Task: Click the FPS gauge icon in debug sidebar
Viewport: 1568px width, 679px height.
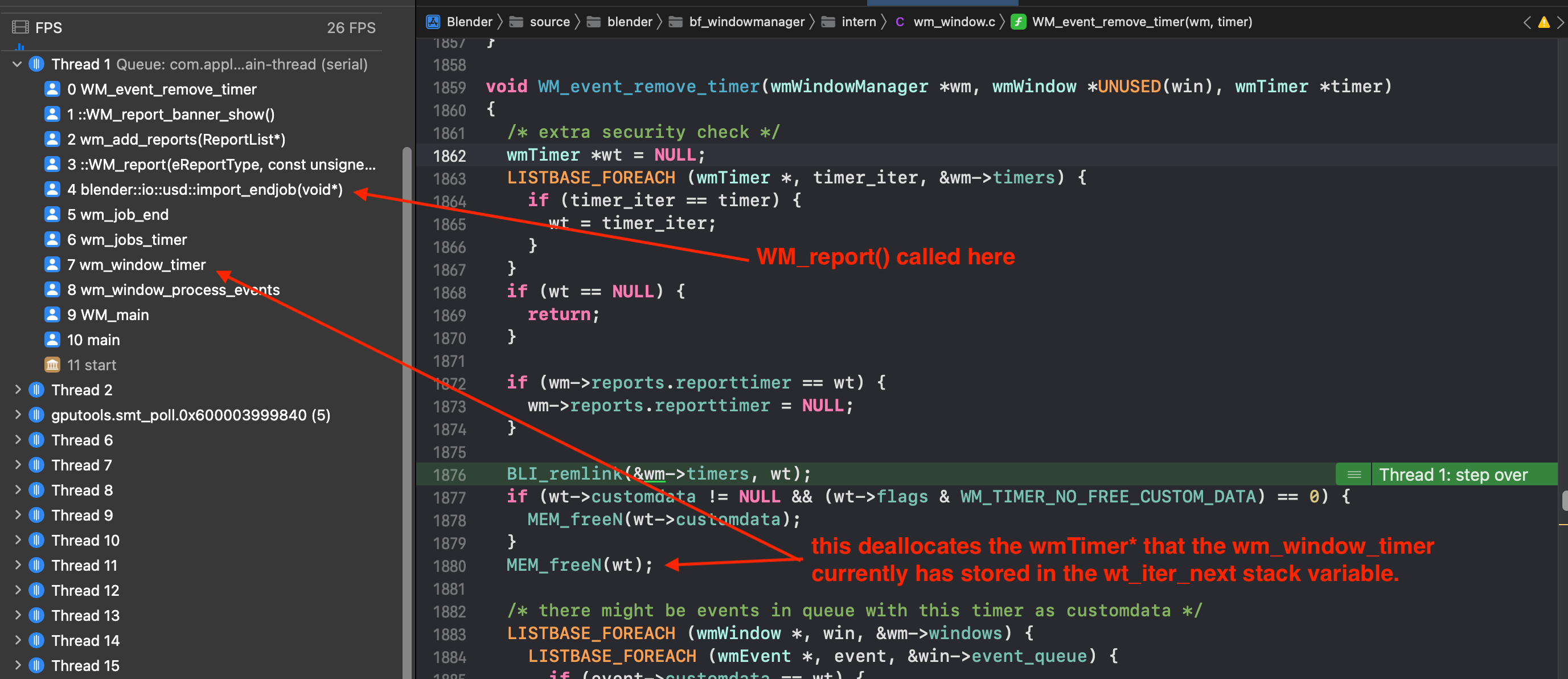Action: 20,27
